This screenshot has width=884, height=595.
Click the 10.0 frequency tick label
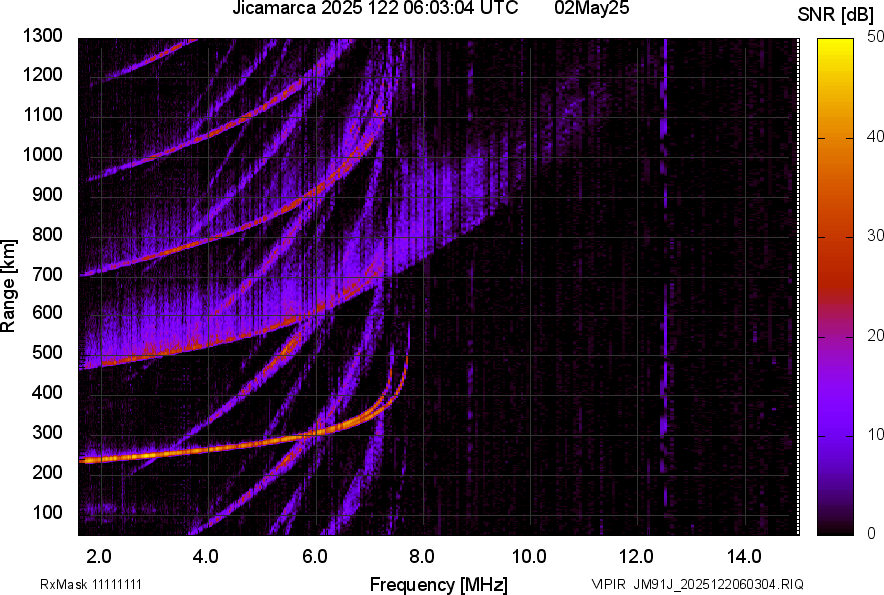529,557
